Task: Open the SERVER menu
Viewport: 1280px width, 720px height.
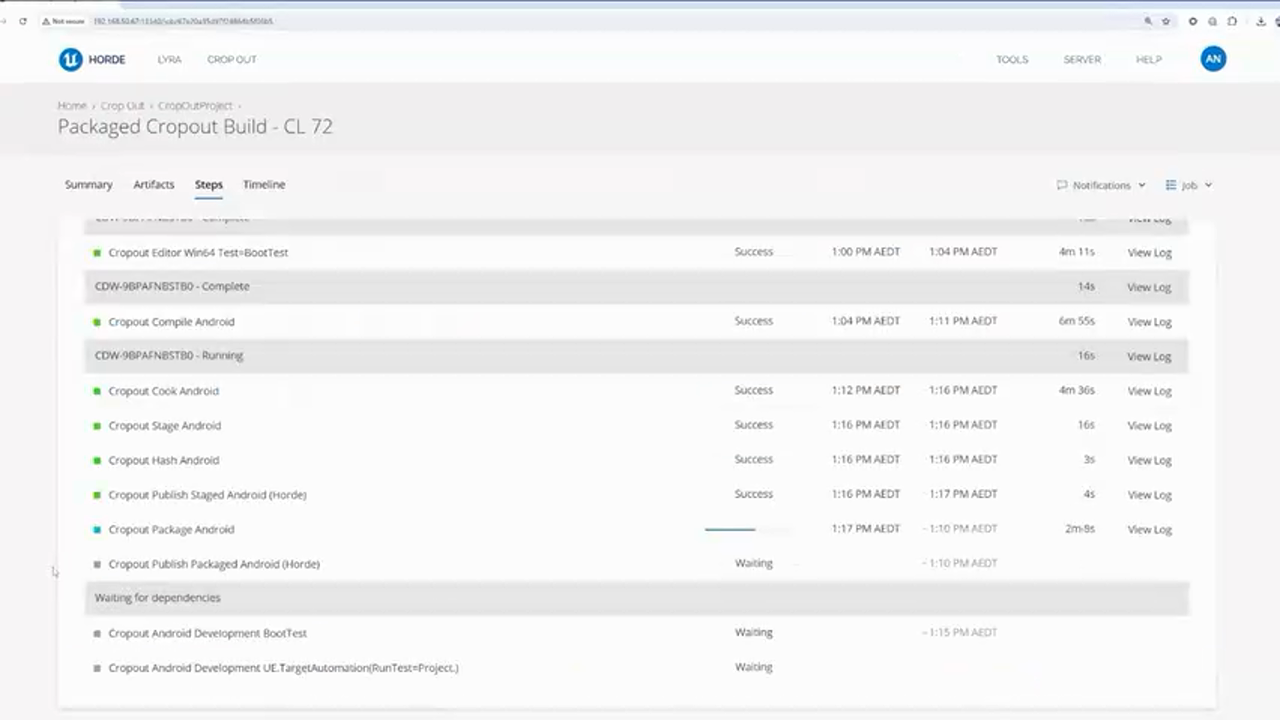Action: 1082,59
